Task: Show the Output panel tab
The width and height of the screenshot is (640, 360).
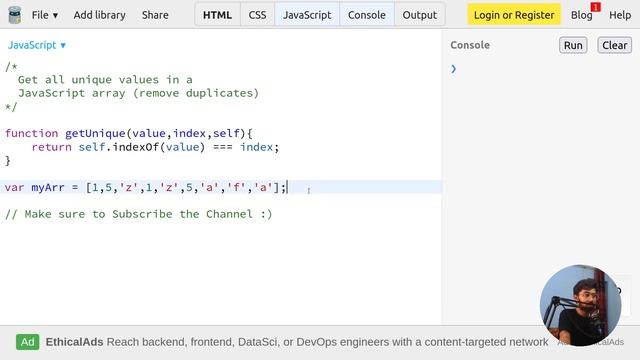Action: click(x=420, y=15)
